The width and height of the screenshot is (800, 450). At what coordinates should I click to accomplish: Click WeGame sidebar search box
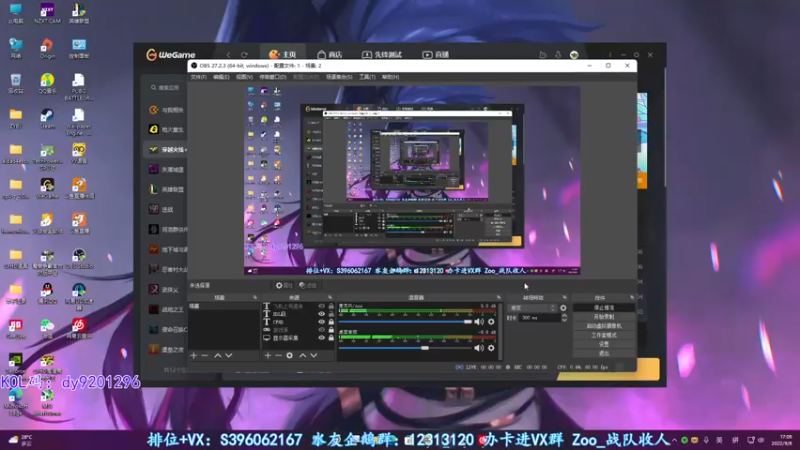(x=165, y=88)
